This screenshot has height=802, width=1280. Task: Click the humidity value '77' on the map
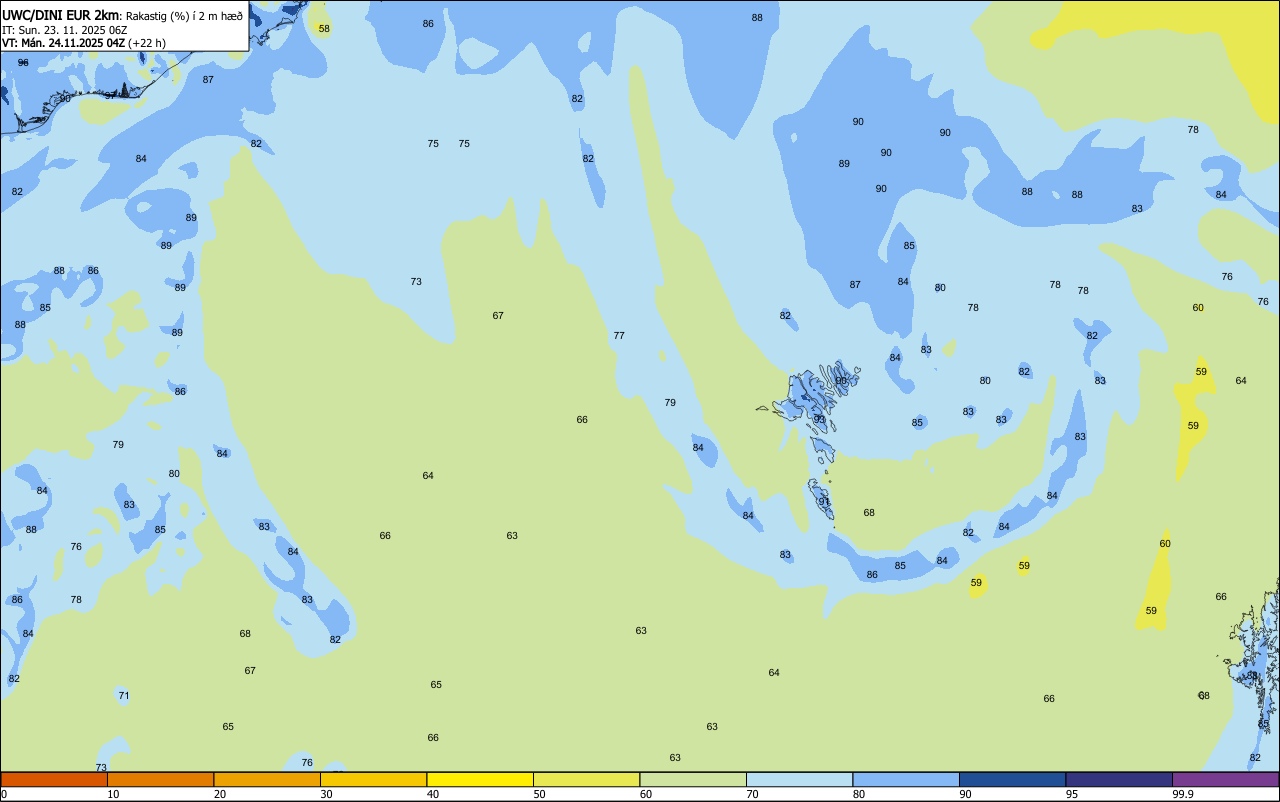click(x=619, y=336)
